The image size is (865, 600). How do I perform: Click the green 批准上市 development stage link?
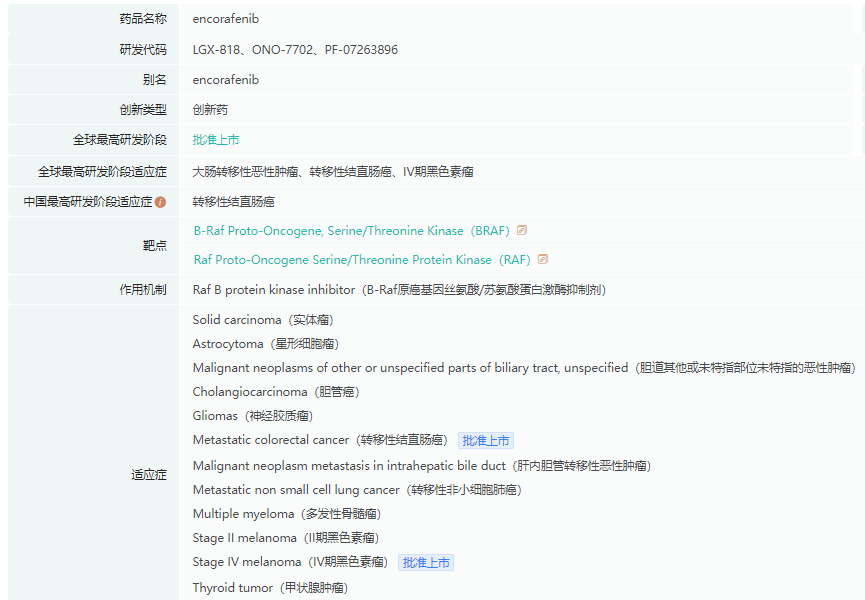[x=216, y=140]
